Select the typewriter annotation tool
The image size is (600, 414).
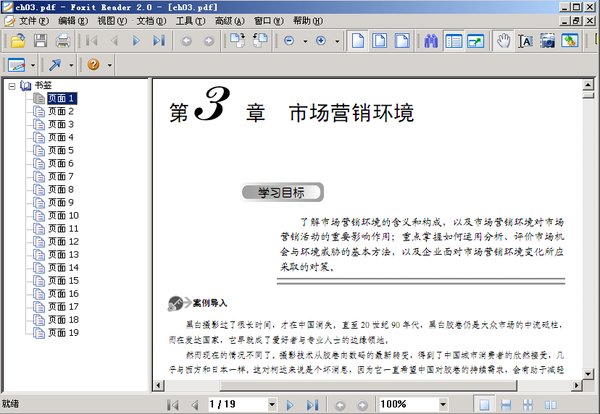[x=16, y=65]
